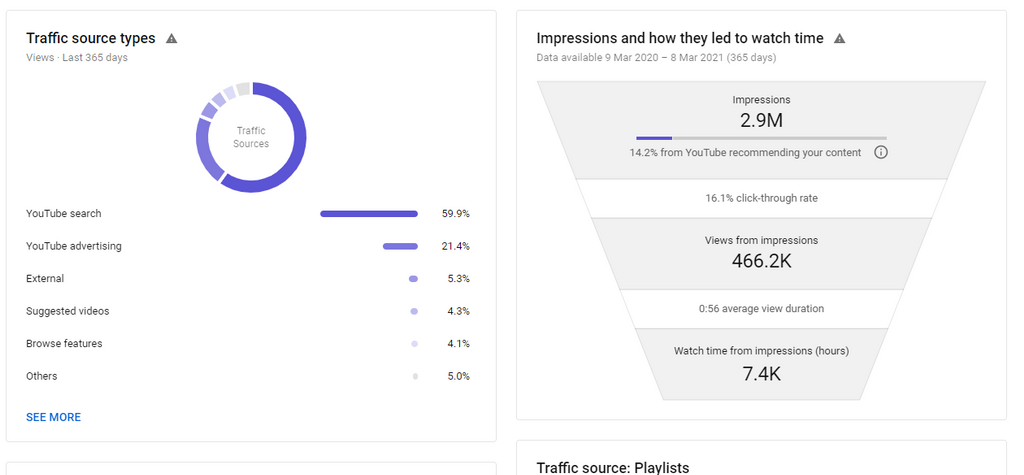Click the 16.1% click-through rate row
Screen dimensions: 1024x475
(761, 198)
